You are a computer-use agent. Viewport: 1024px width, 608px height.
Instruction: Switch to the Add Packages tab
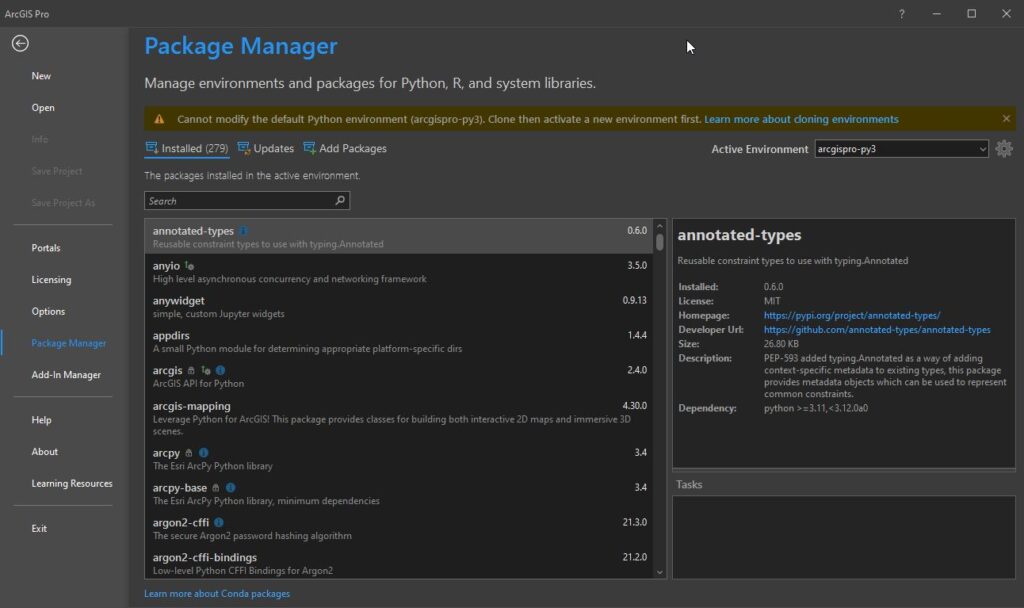[344, 149]
